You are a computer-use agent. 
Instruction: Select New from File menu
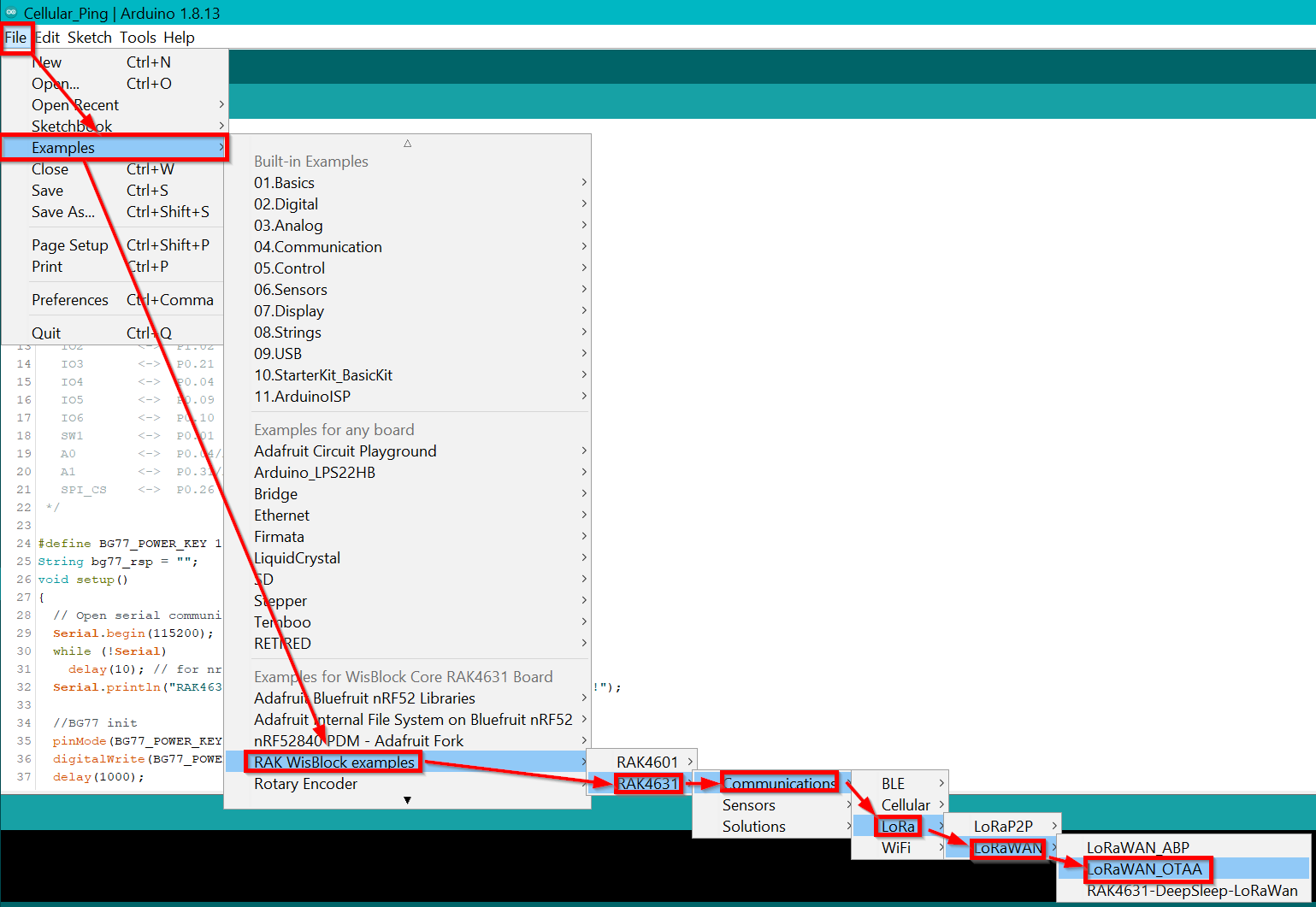click(115, 62)
